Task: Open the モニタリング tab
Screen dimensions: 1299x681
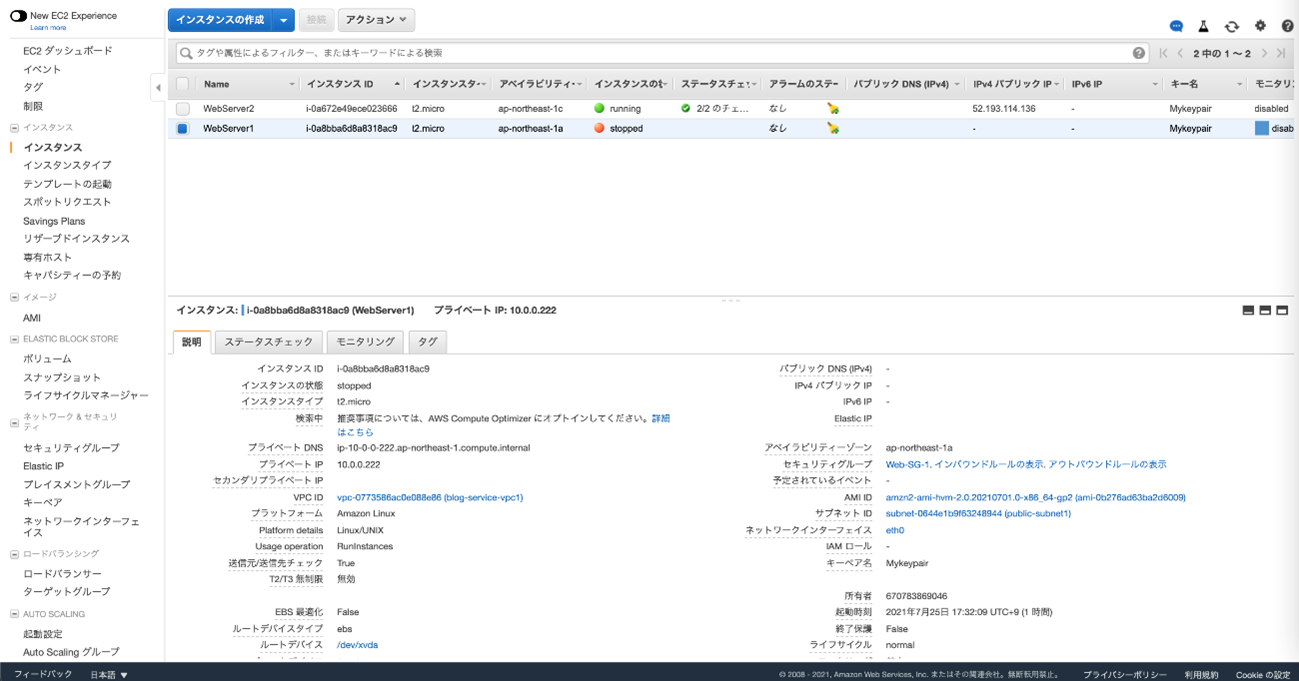Action: tap(365, 342)
